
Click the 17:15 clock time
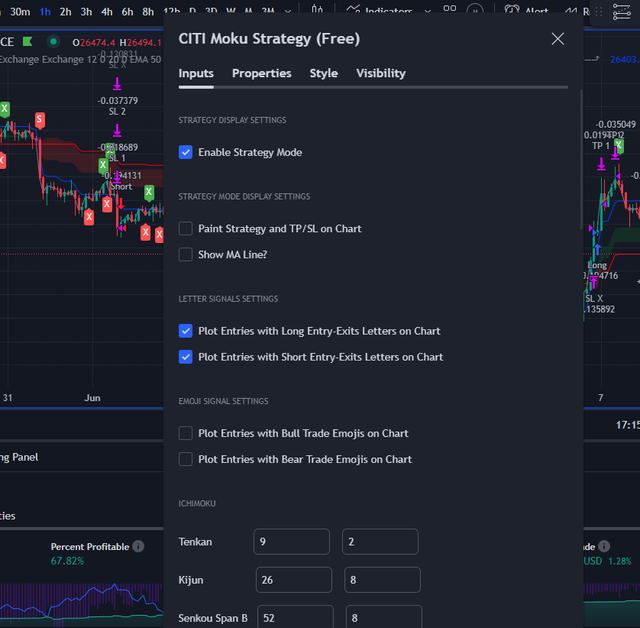point(628,425)
